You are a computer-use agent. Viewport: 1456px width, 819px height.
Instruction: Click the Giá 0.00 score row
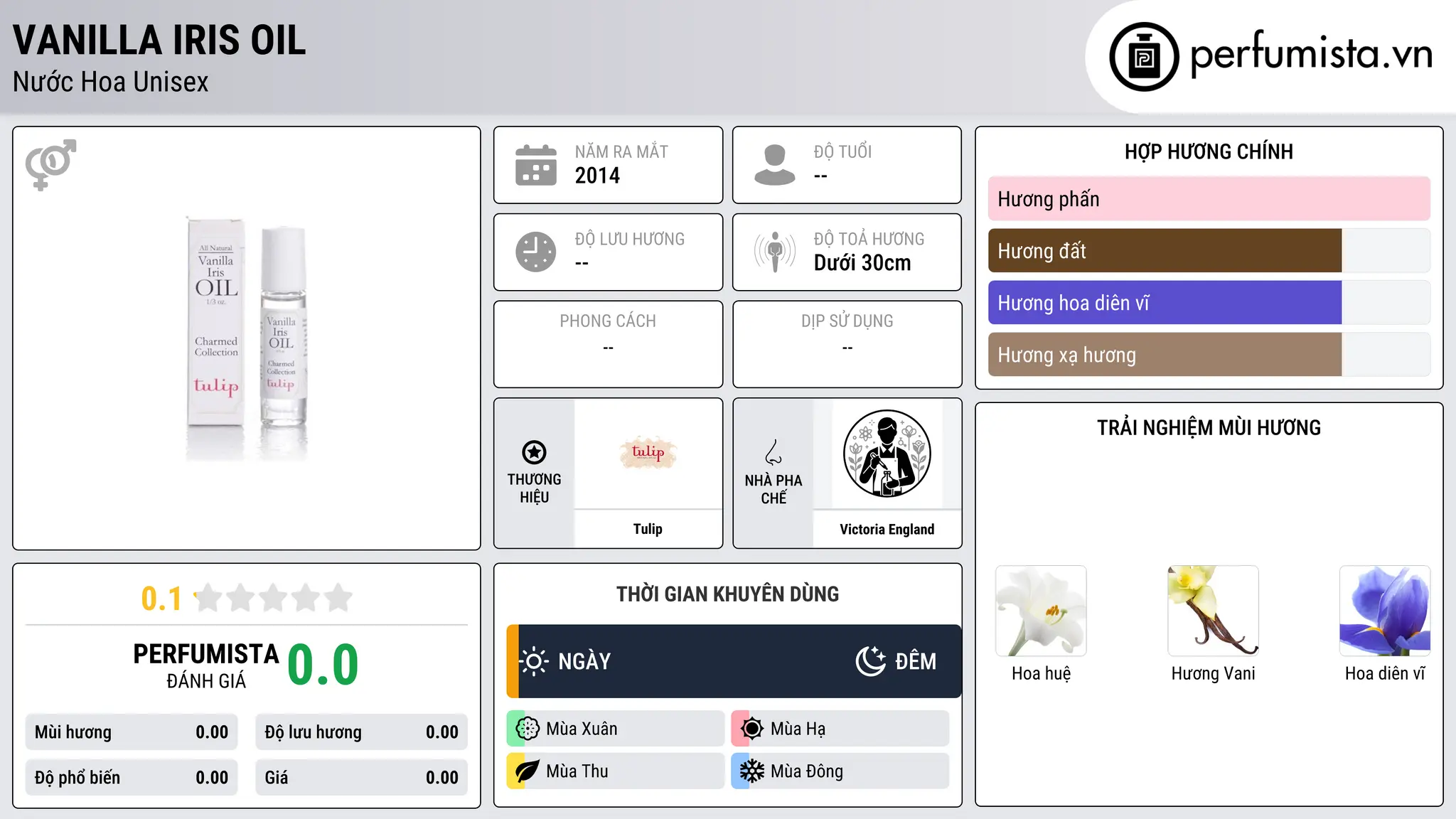pos(361,778)
